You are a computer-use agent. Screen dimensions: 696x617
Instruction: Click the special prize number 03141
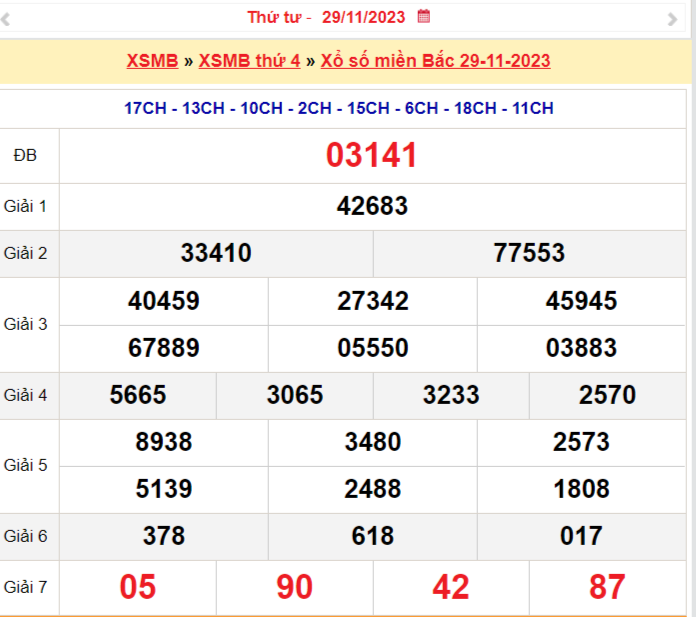pyautogui.click(x=372, y=156)
